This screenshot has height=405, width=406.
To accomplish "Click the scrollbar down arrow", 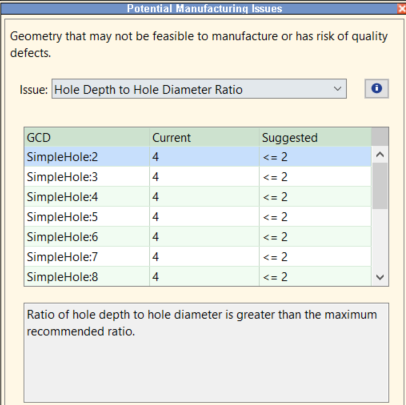I will tap(380, 277).
